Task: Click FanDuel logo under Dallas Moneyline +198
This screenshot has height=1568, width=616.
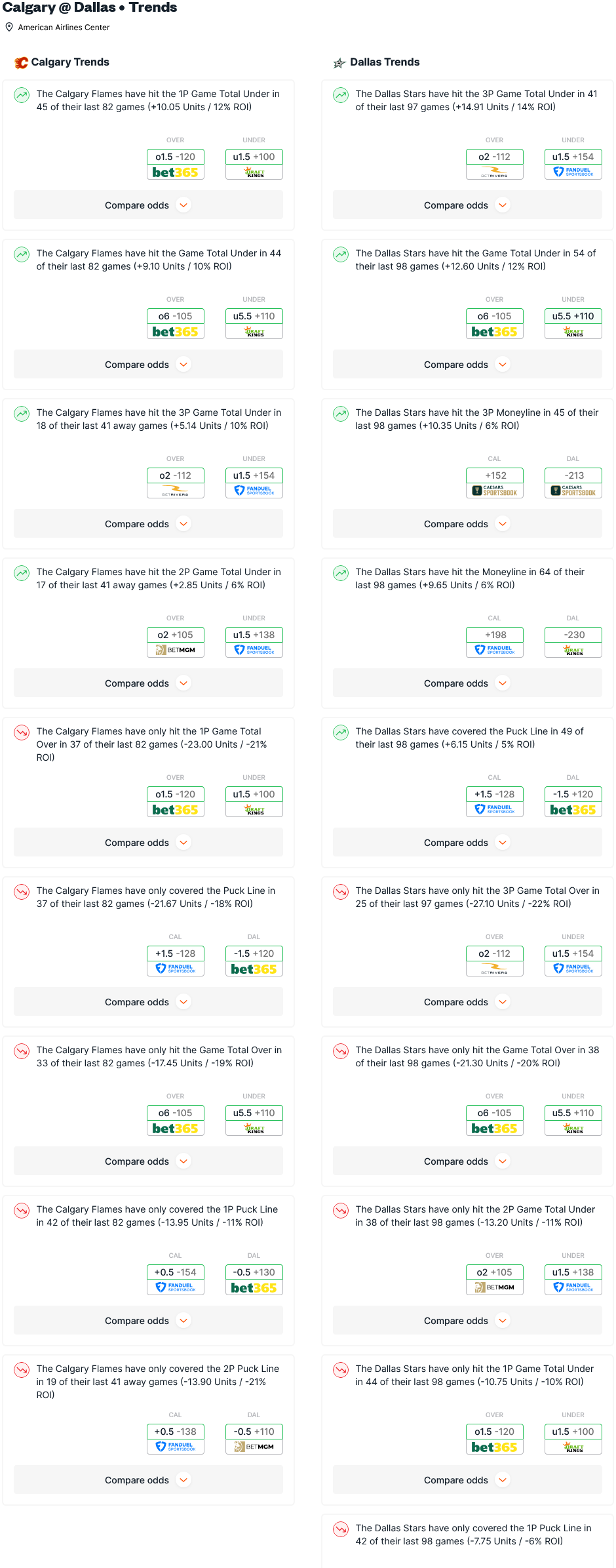Action: (495, 650)
